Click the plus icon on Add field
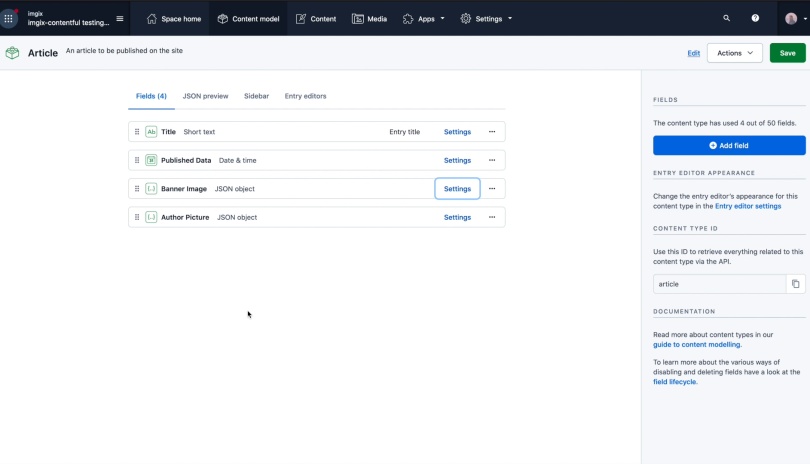The height and width of the screenshot is (464, 810). coord(713,145)
